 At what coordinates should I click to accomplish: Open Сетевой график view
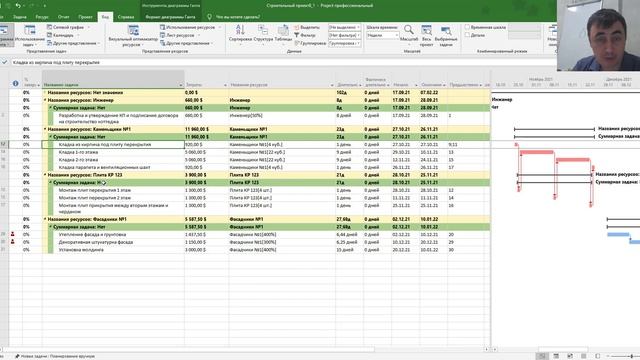[x=68, y=27]
